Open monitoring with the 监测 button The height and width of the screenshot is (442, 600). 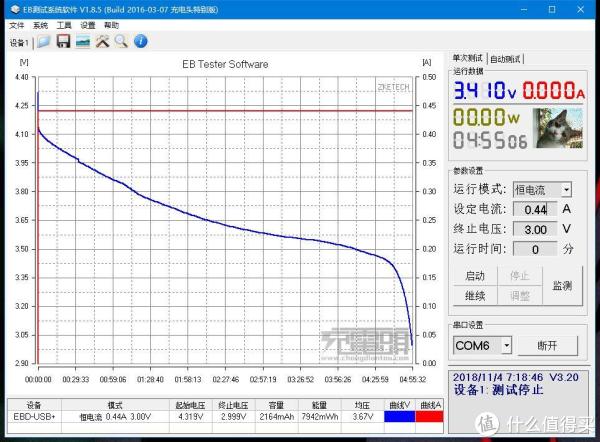pyautogui.click(x=562, y=286)
